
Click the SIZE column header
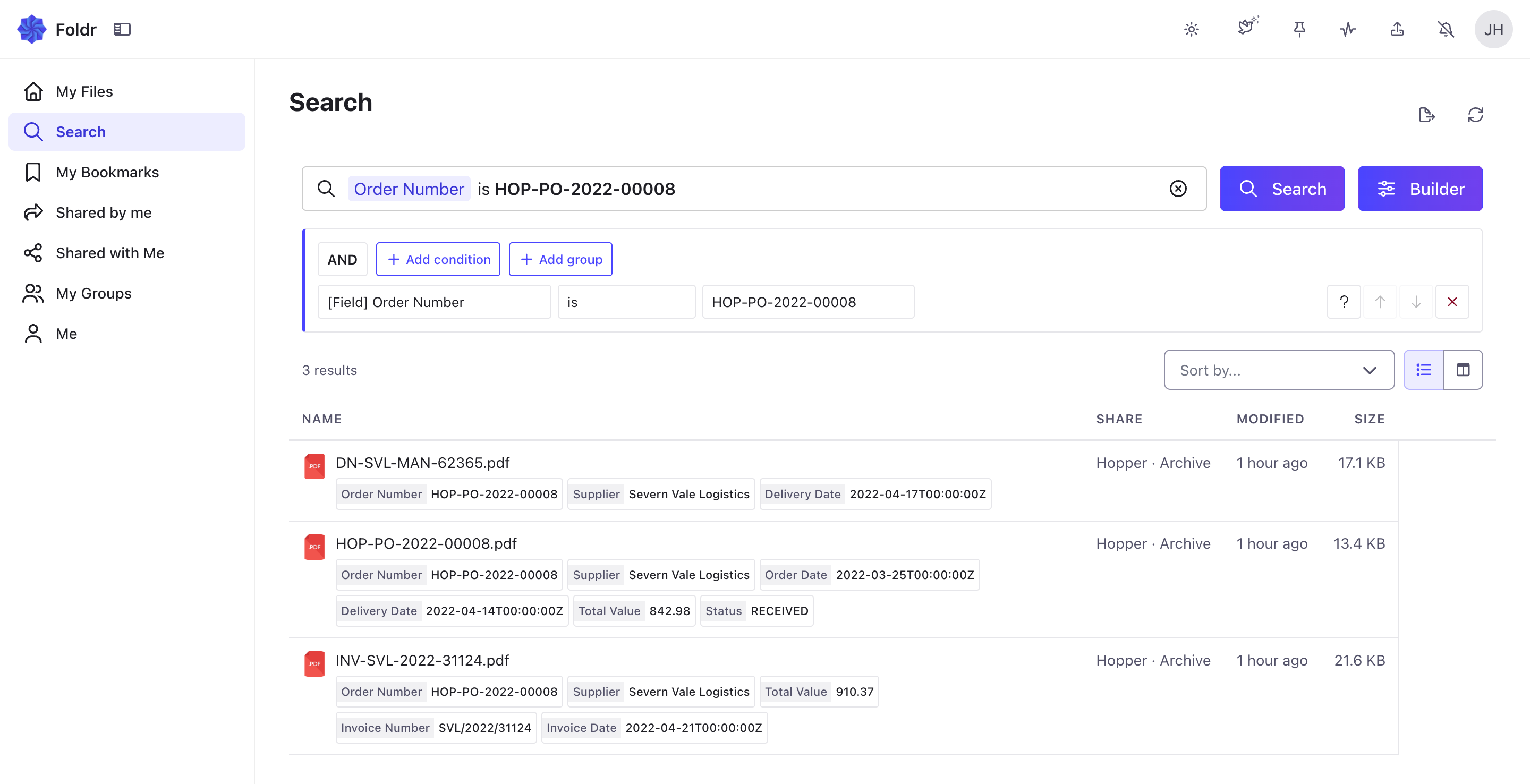[1369, 419]
